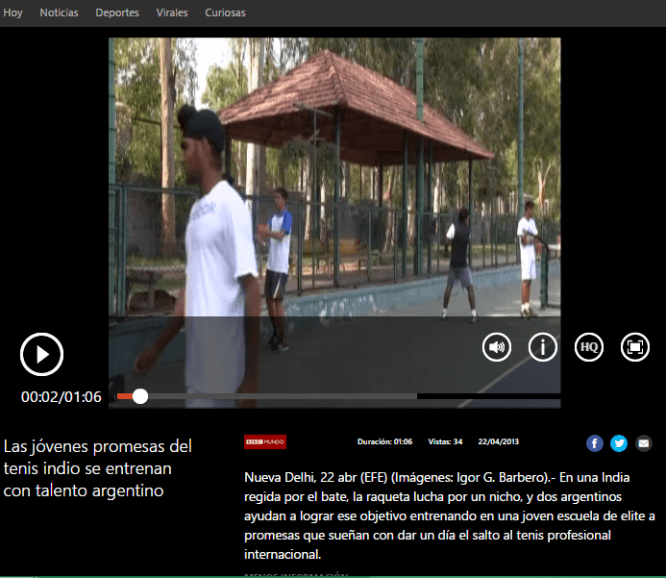Viewport: 666px width, 578px height.
Task: Open the Hoy menu item
Action: coord(13,13)
